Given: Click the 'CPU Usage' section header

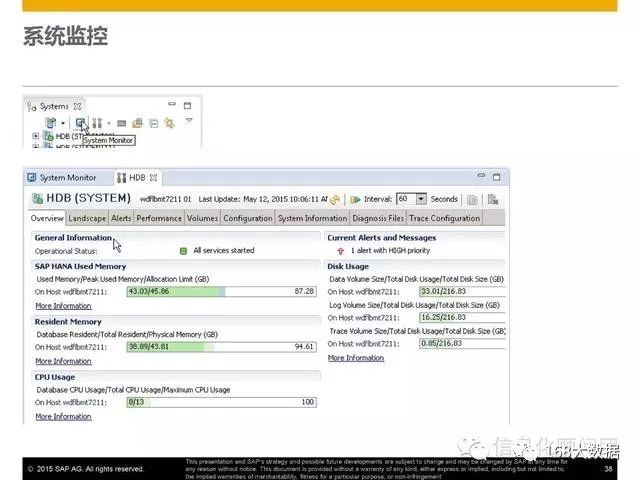Looking at the screenshot, I should [55, 377].
